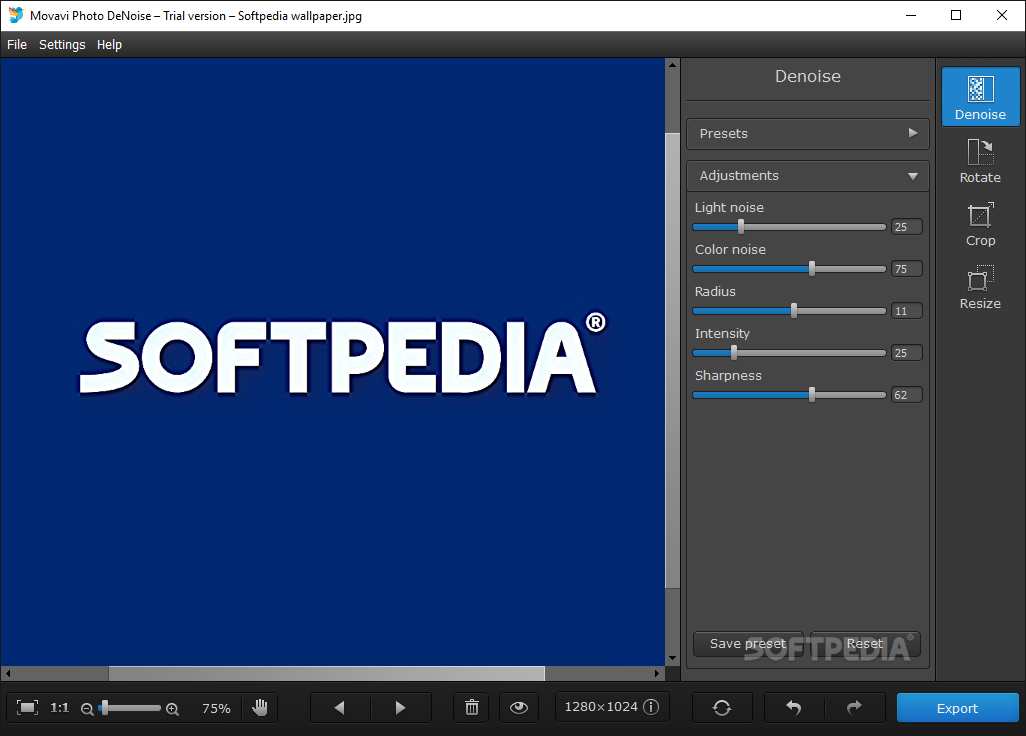Viewport: 1026px width, 736px height.
Task: Maximize the application window
Action: (956, 15)
